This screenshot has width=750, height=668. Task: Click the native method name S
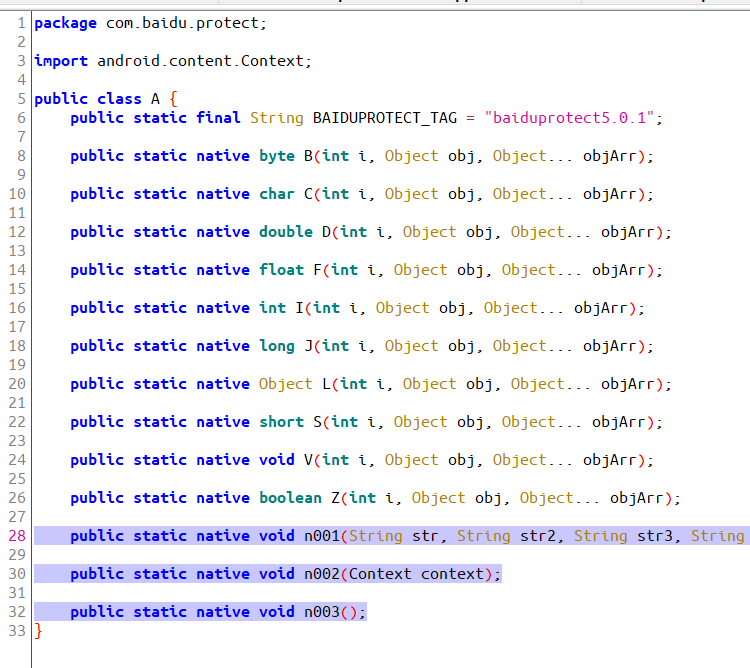click(317, 422)
